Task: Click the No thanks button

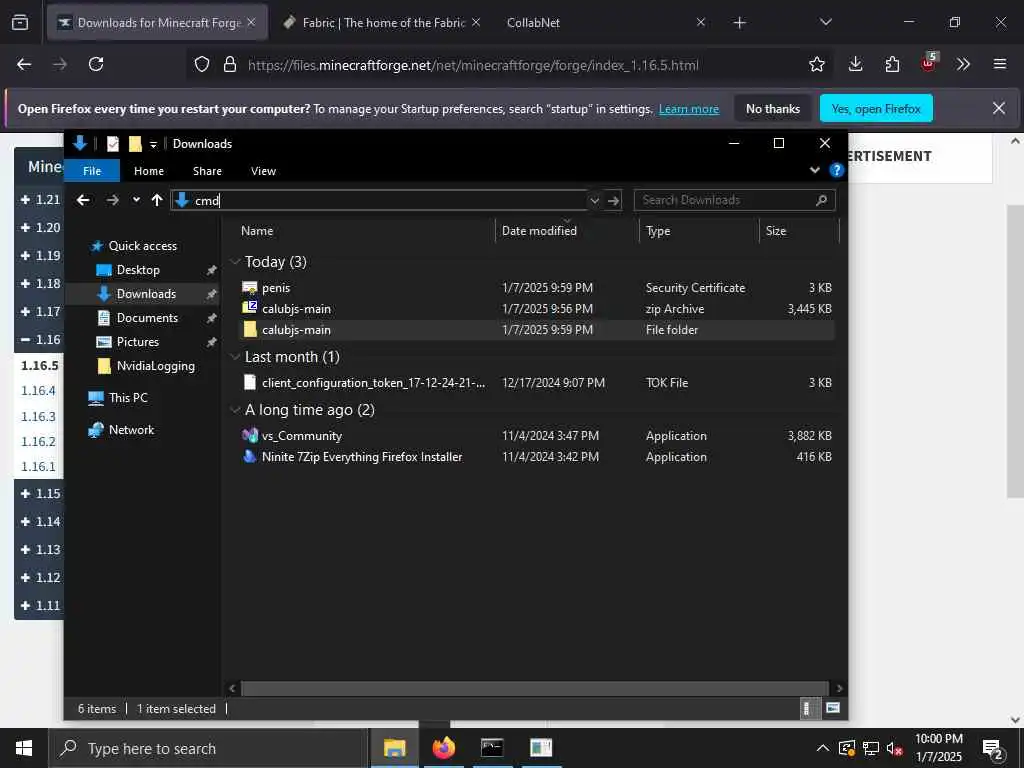Action: coord(773,108)
